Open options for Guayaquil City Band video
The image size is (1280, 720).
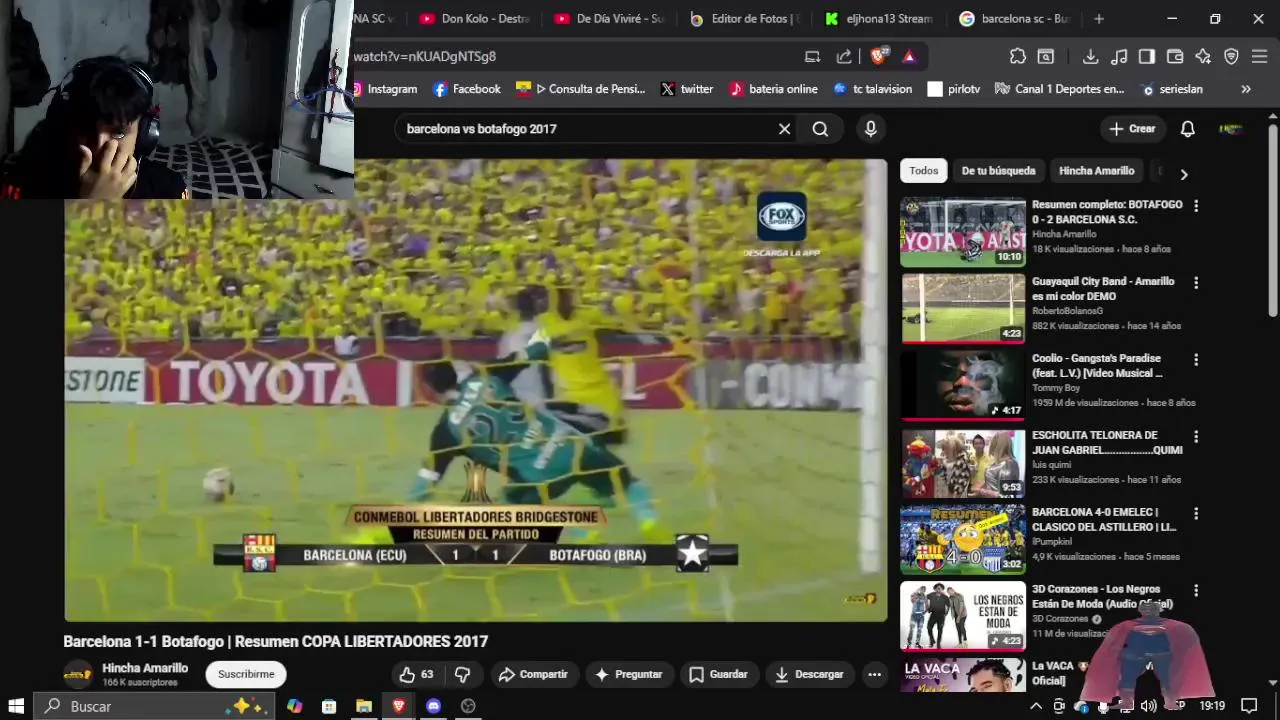(x=1196, y=282)
